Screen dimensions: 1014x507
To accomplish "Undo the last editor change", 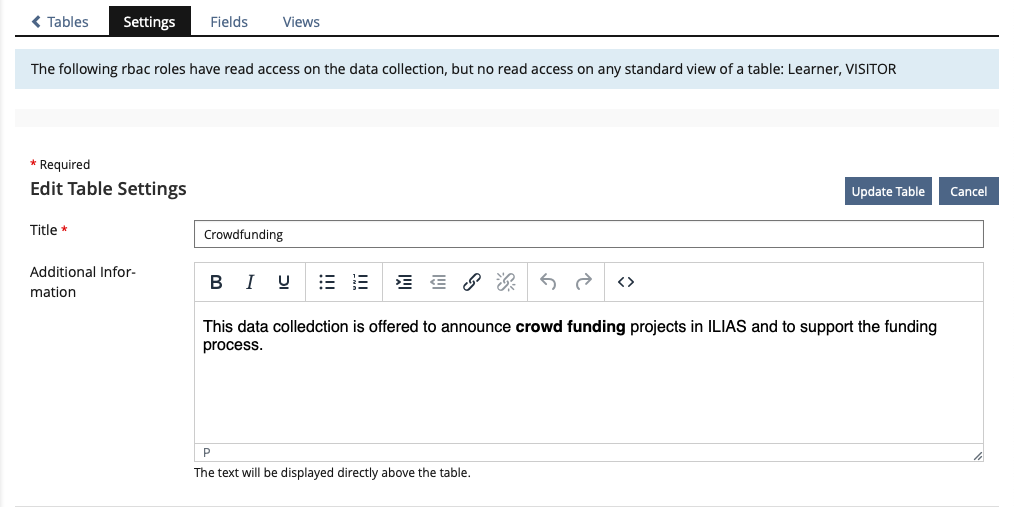I will (x=548, y=283).
